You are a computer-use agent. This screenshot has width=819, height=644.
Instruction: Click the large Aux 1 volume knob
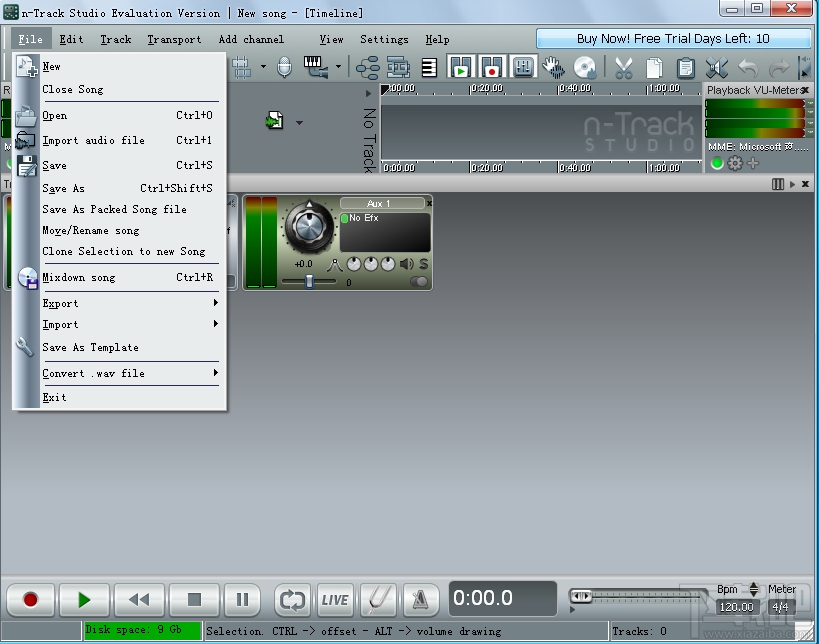[308, 226]
